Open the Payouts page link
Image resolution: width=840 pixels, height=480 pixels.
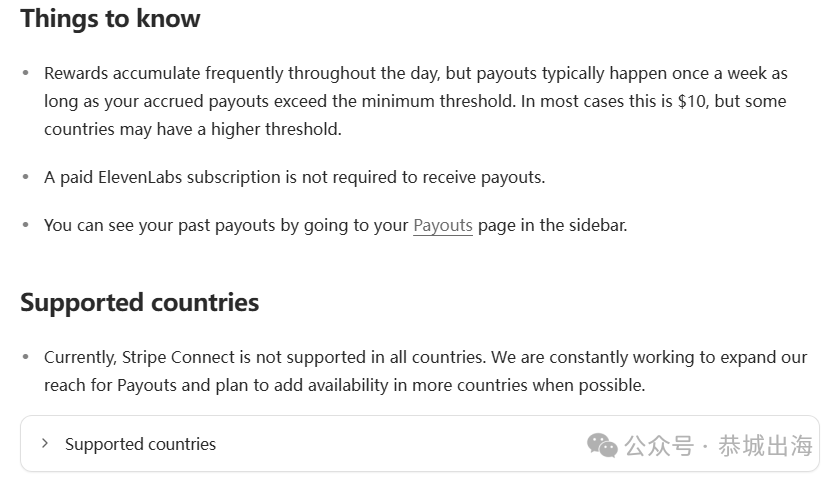click(x=442, y=226)
